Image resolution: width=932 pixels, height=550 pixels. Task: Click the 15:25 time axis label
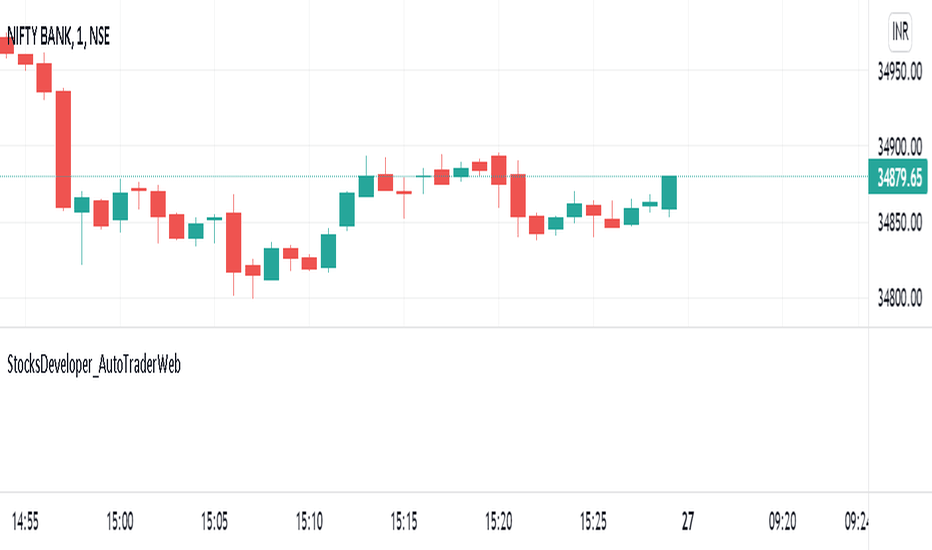click(593, 521)
